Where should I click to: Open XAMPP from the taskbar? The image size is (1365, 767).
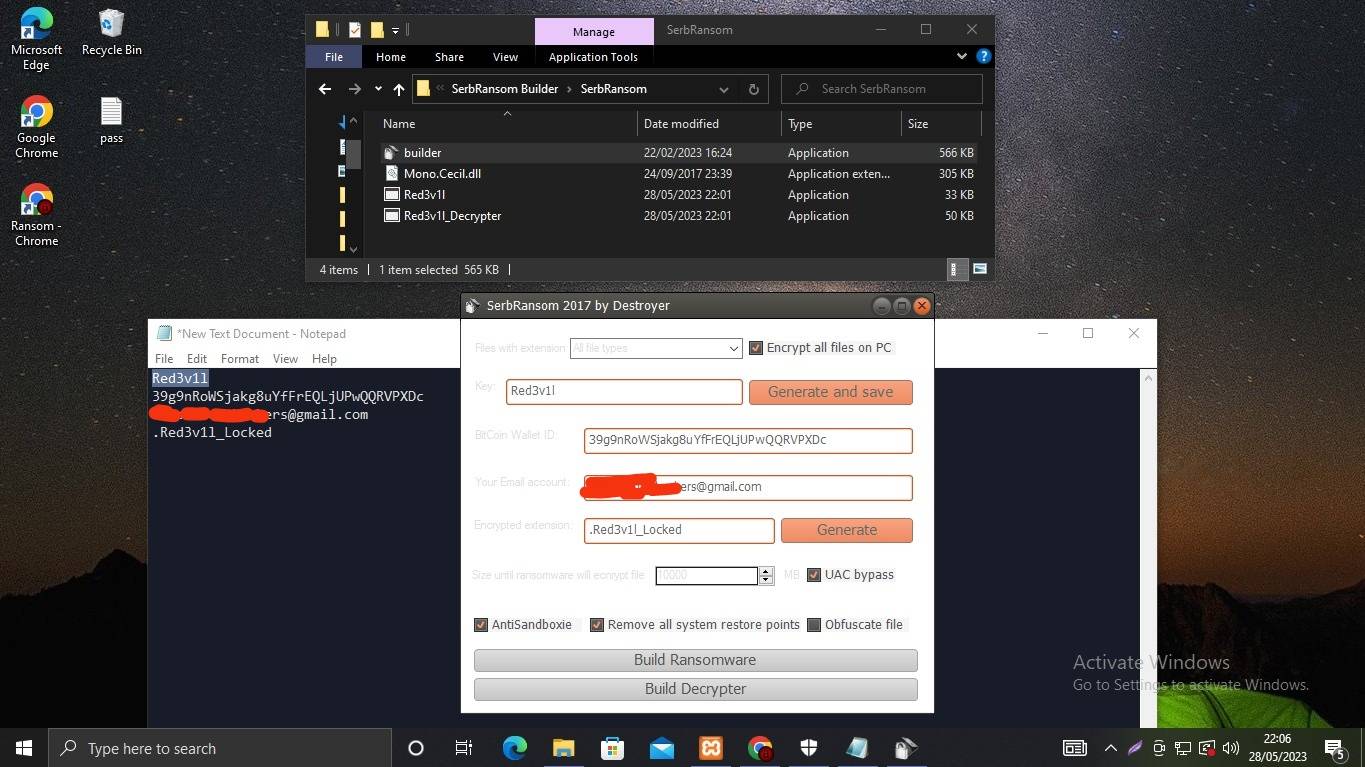coord(710,748)
